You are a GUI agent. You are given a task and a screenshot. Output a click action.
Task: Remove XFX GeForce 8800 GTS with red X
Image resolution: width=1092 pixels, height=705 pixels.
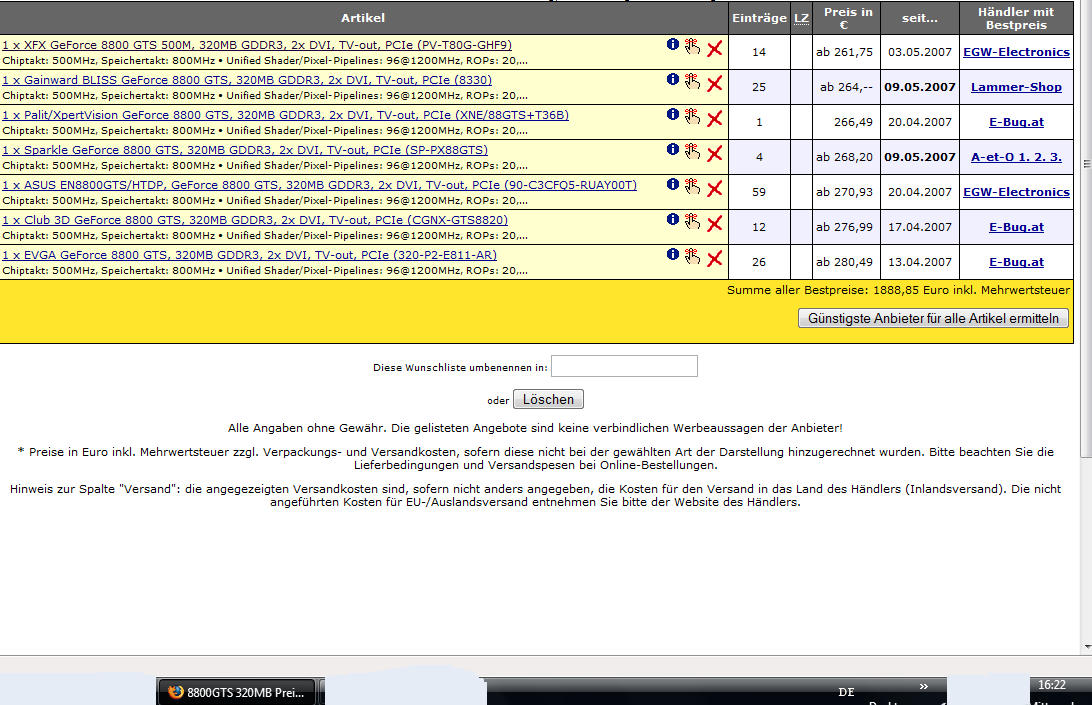715,49
